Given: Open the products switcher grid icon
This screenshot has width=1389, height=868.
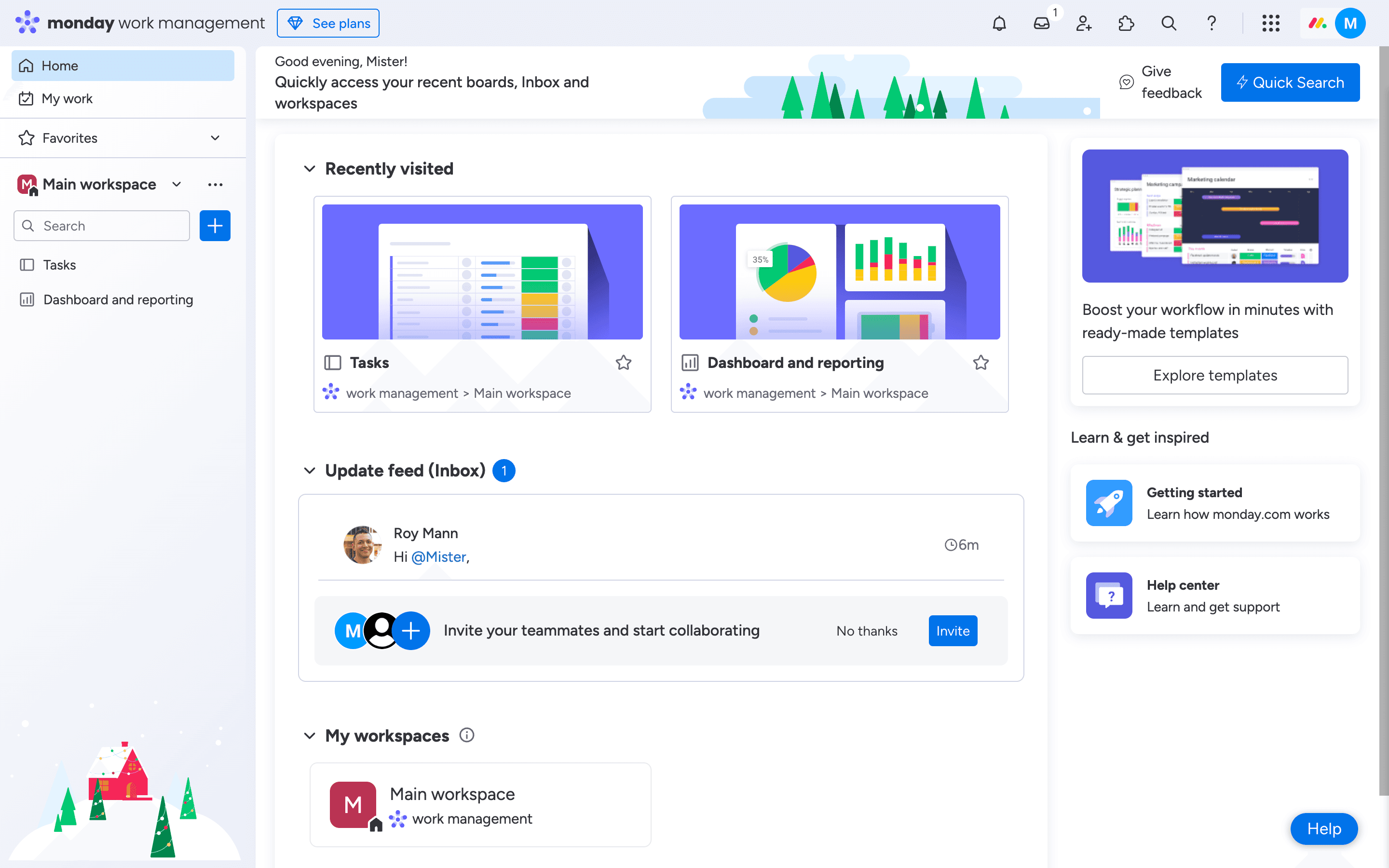Looking at the screenshot, I should (1271, 24).
